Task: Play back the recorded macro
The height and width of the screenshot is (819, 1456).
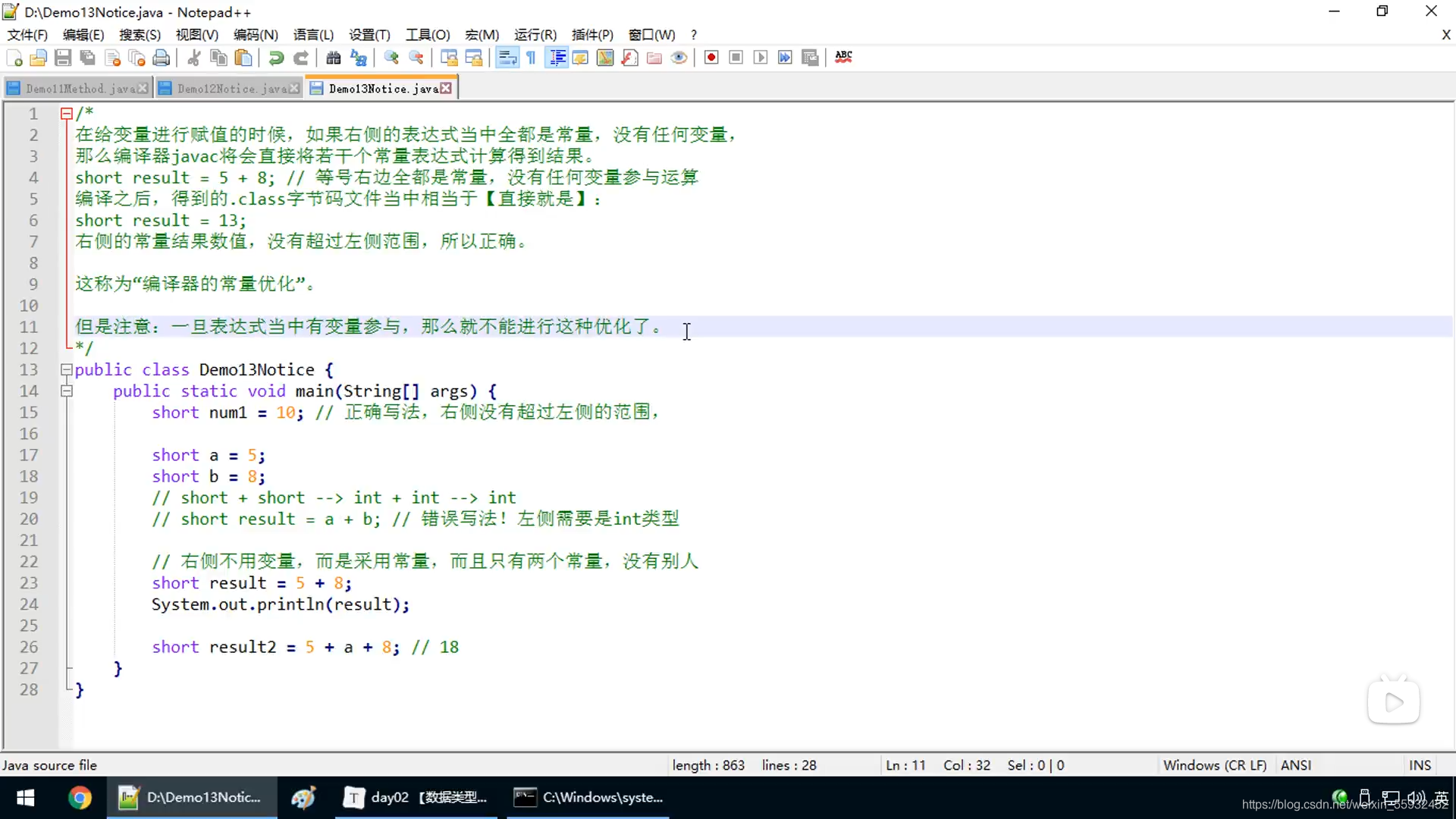Action: coord(761,58)
